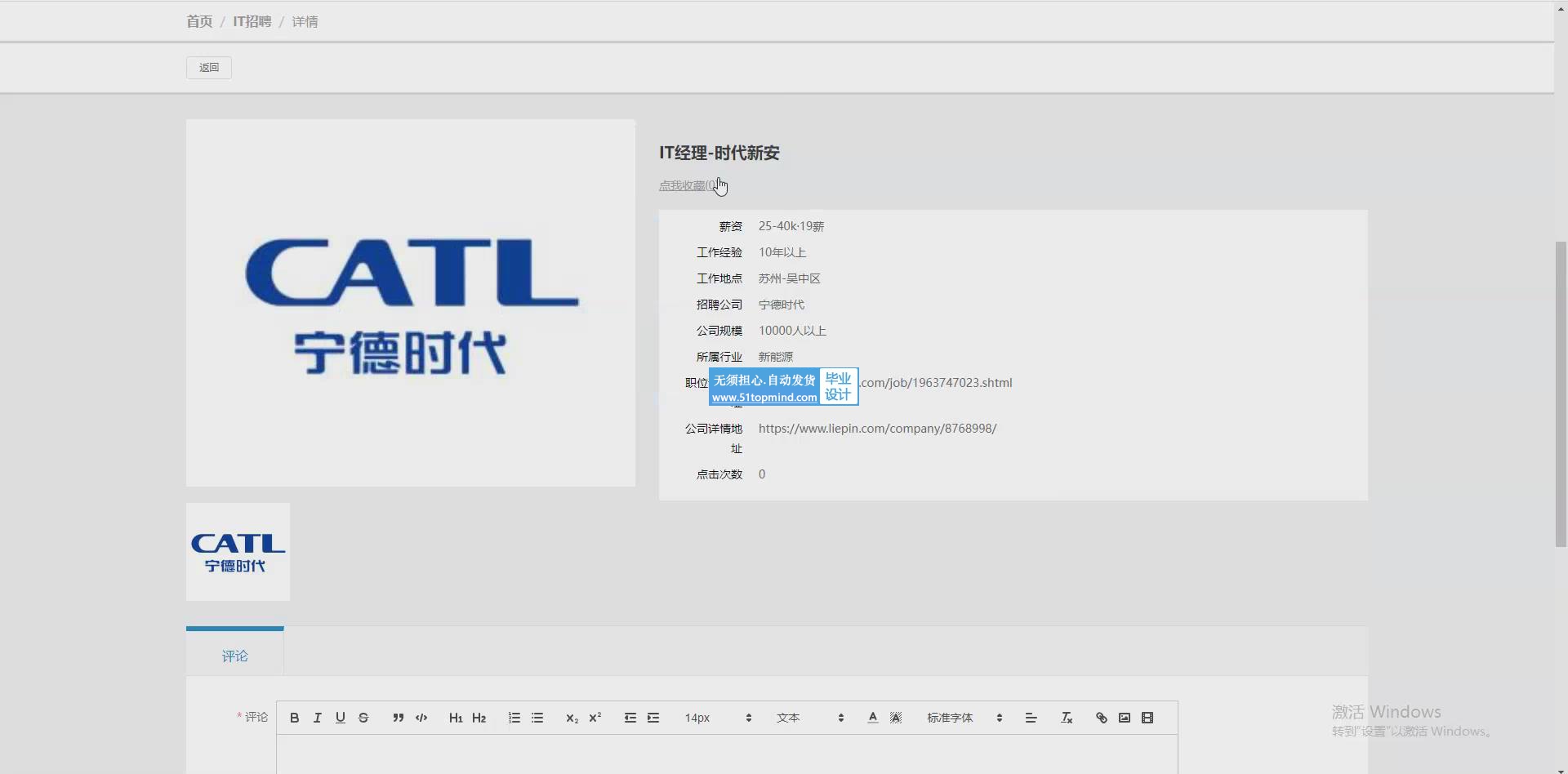Click the company name 宁德时代
Screen dimensions: 1568x774
coord(782,305)
